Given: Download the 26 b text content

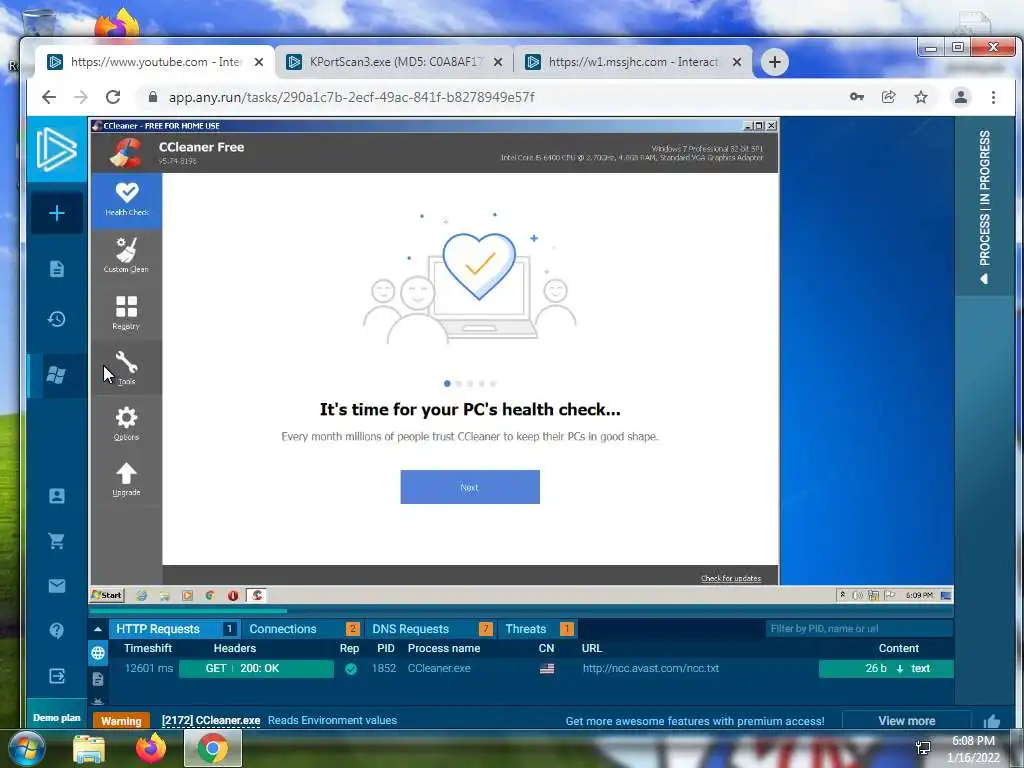Looking at the screenshot, I should [886, 669].
